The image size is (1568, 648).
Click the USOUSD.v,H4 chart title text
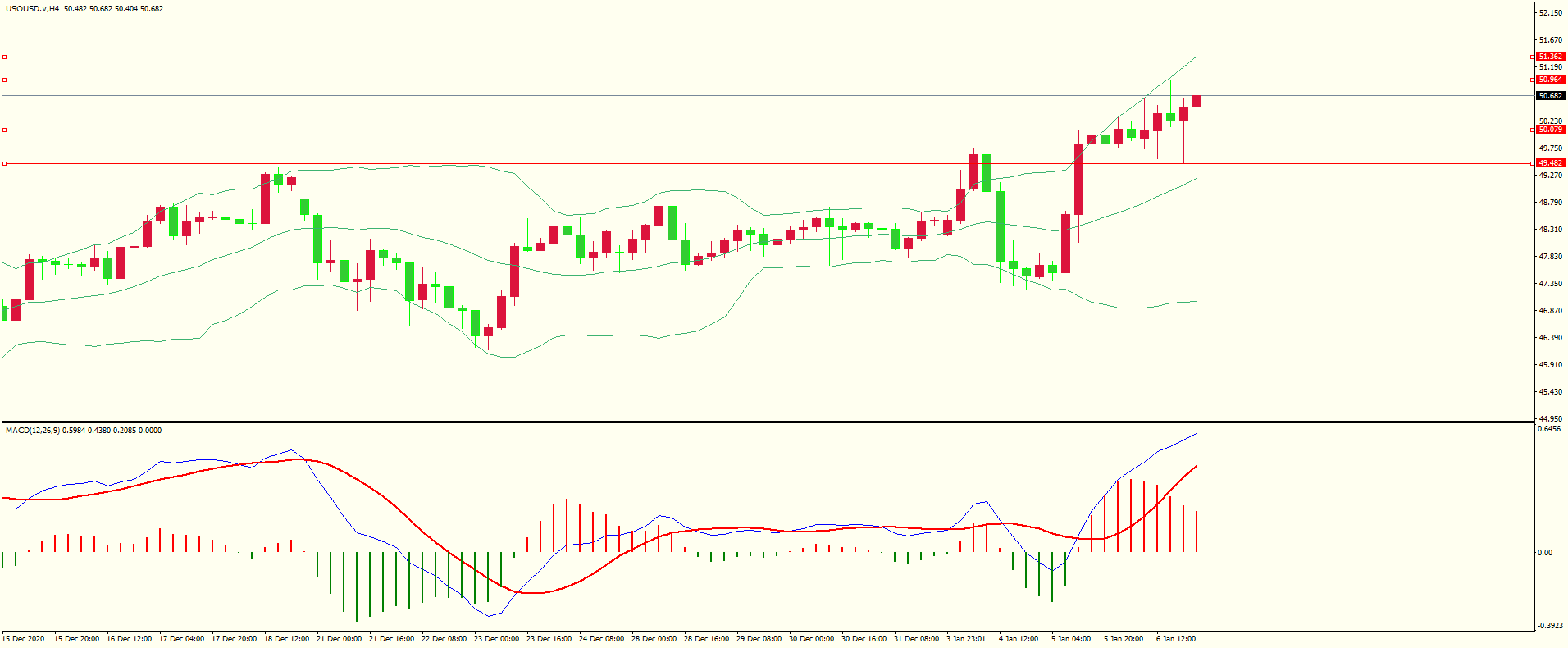pyautogui.click(x=32, y=9)
